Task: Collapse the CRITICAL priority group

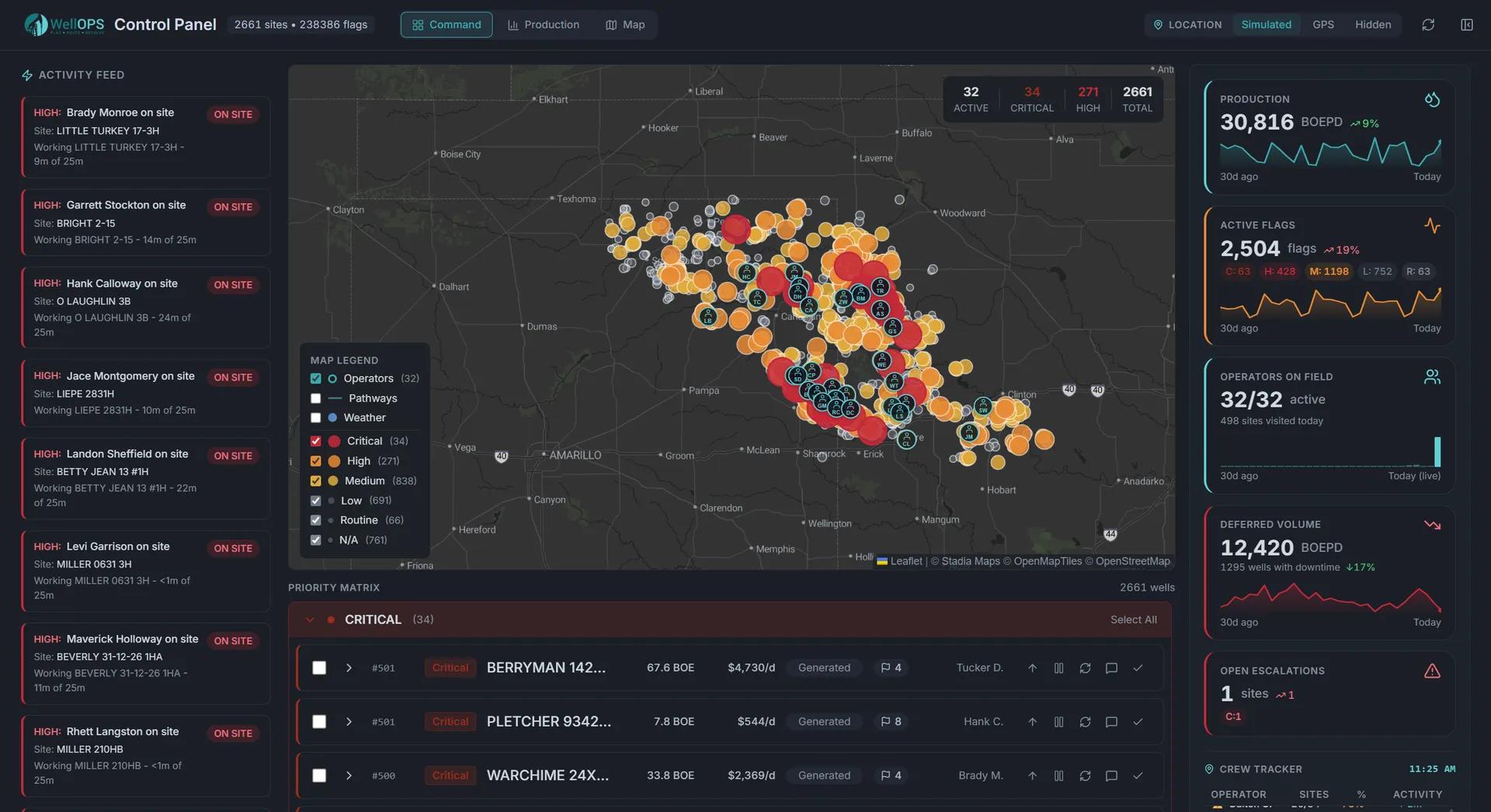Action: tap(310, 619)
